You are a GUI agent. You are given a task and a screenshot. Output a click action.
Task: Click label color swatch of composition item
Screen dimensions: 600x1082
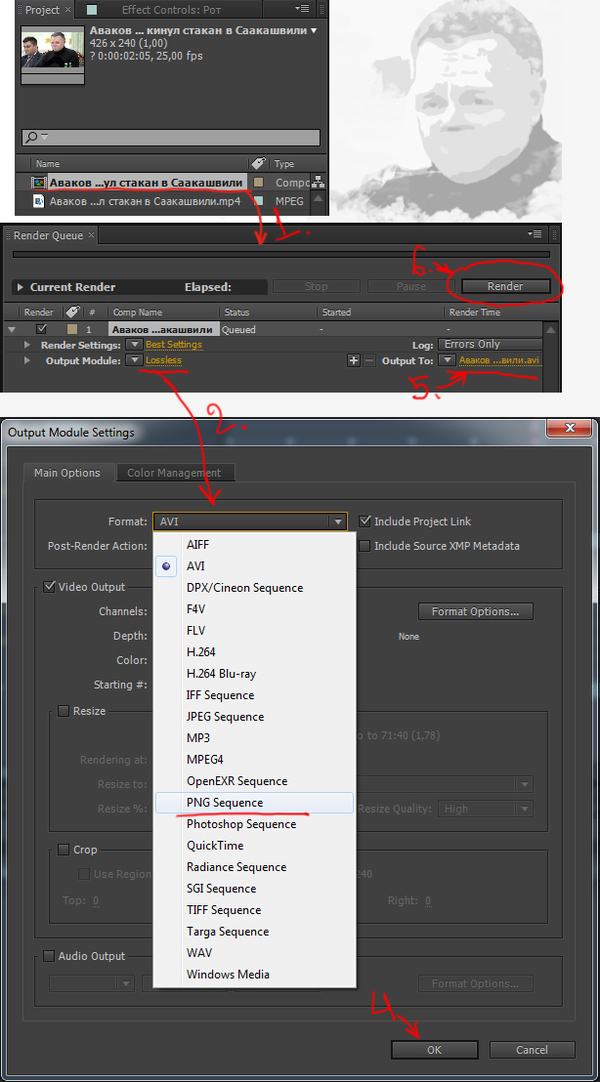click(259, 183)
